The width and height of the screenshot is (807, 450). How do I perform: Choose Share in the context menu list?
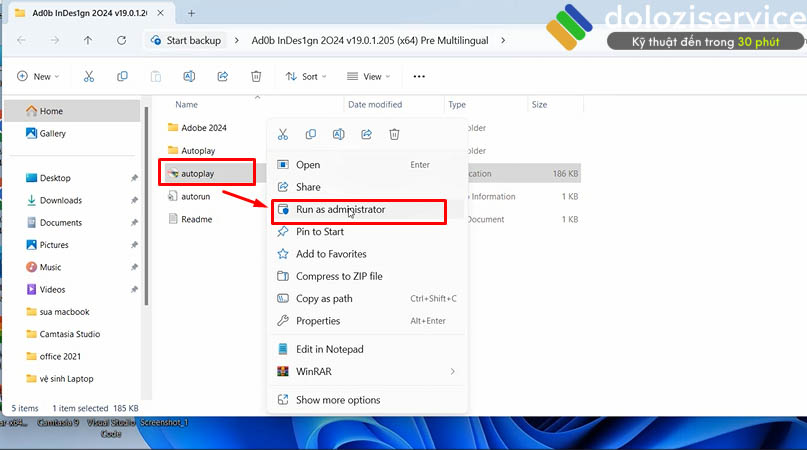[x=368, y=187]
